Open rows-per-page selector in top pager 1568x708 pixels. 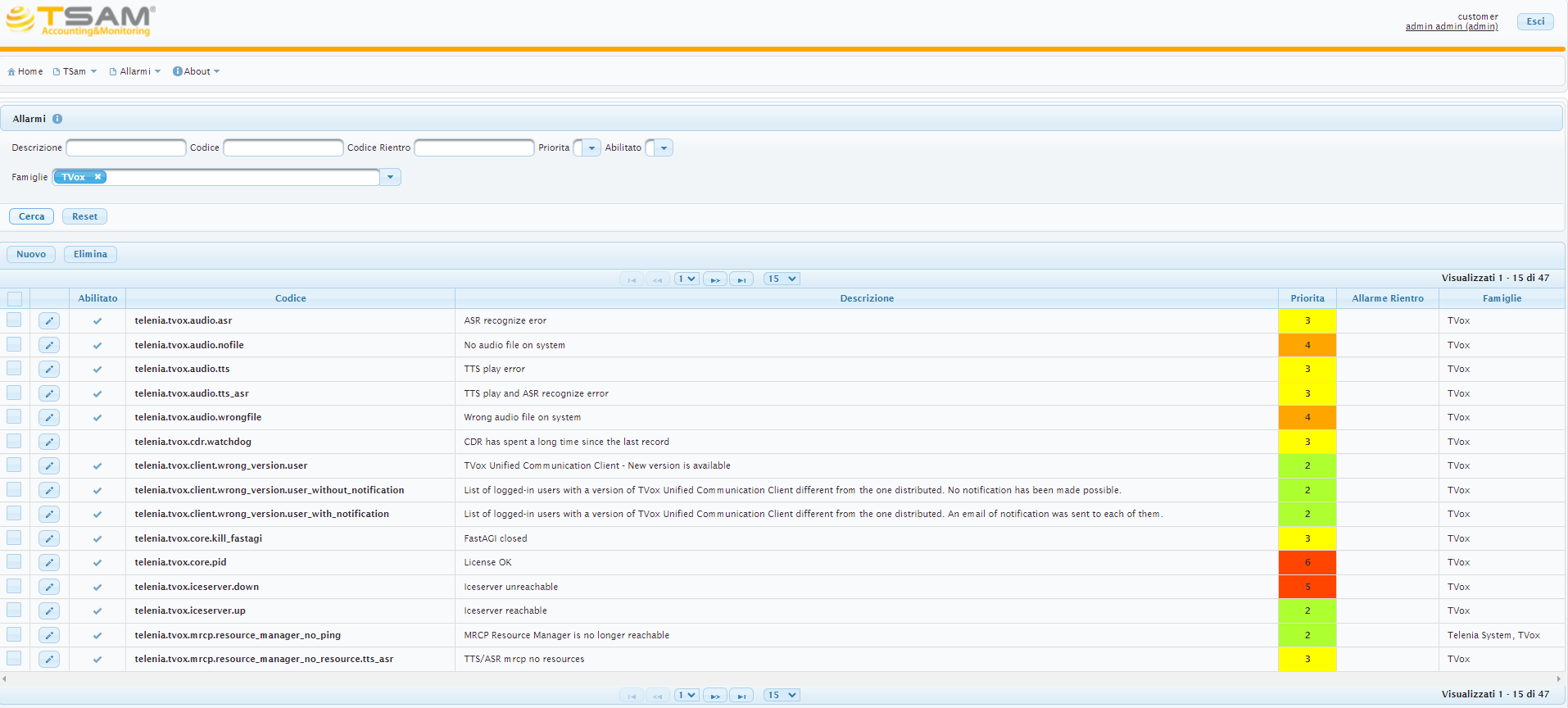782,279
